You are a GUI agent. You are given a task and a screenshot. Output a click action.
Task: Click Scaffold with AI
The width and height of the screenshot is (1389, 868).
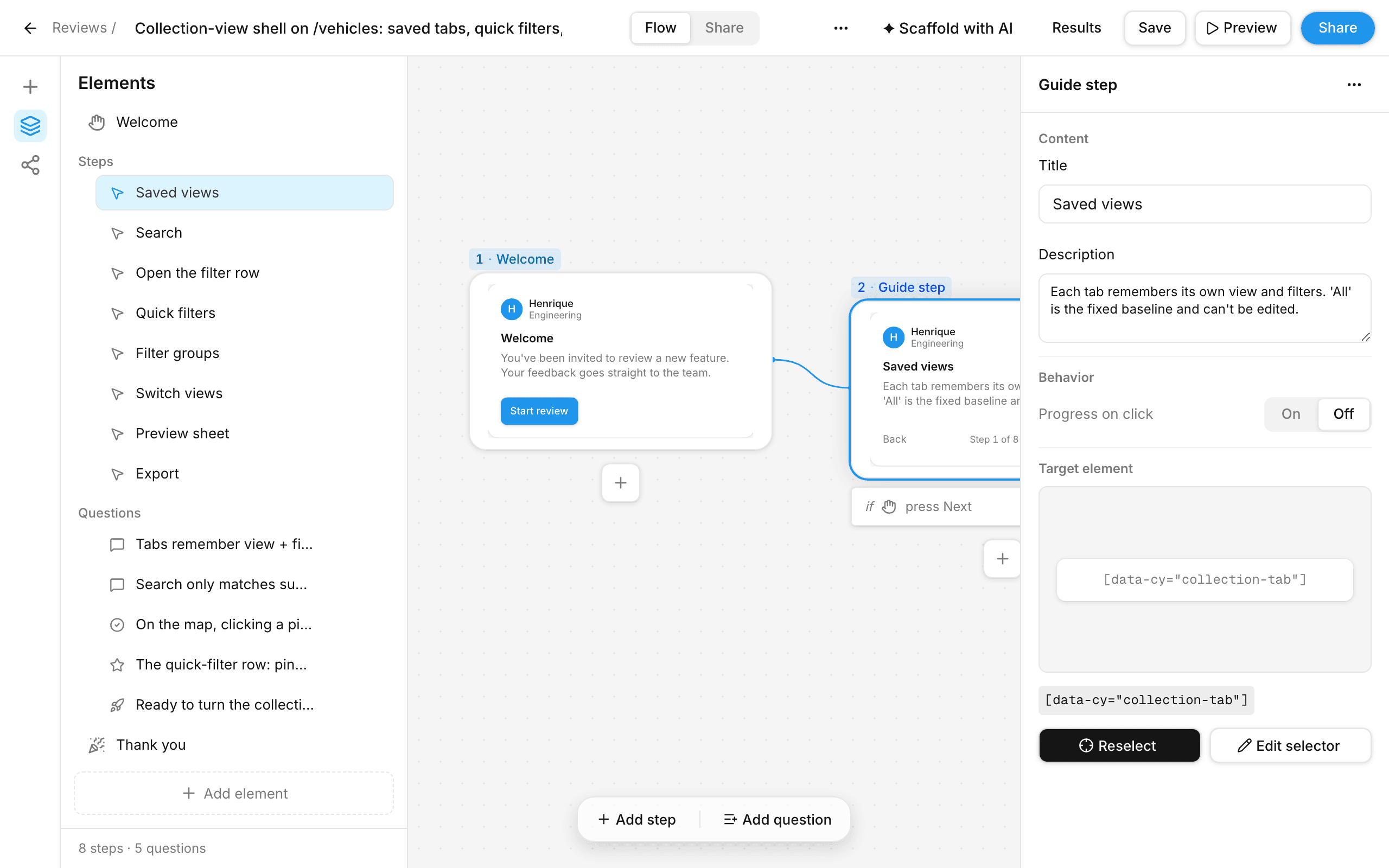click(x=948, y=28)
